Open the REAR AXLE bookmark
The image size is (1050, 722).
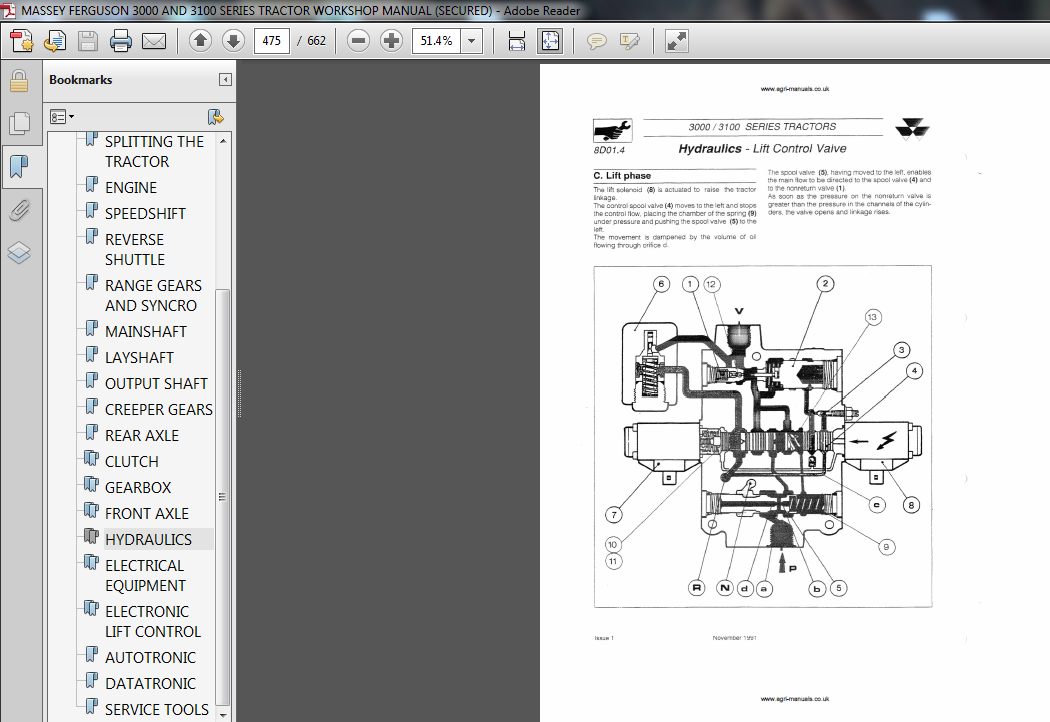141,435
